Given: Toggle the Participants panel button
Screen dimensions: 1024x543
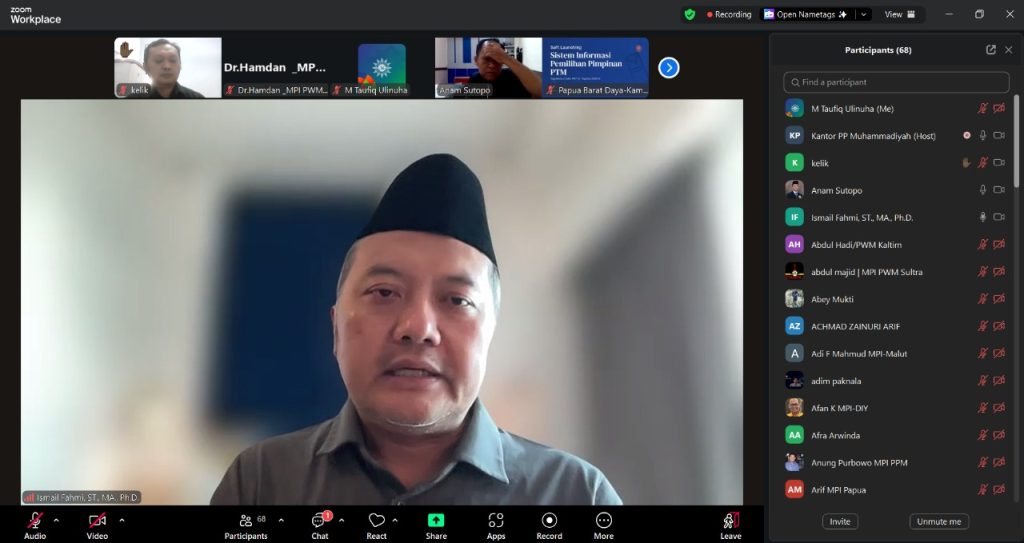Looking at the screenshot, I should coord(246,523).
